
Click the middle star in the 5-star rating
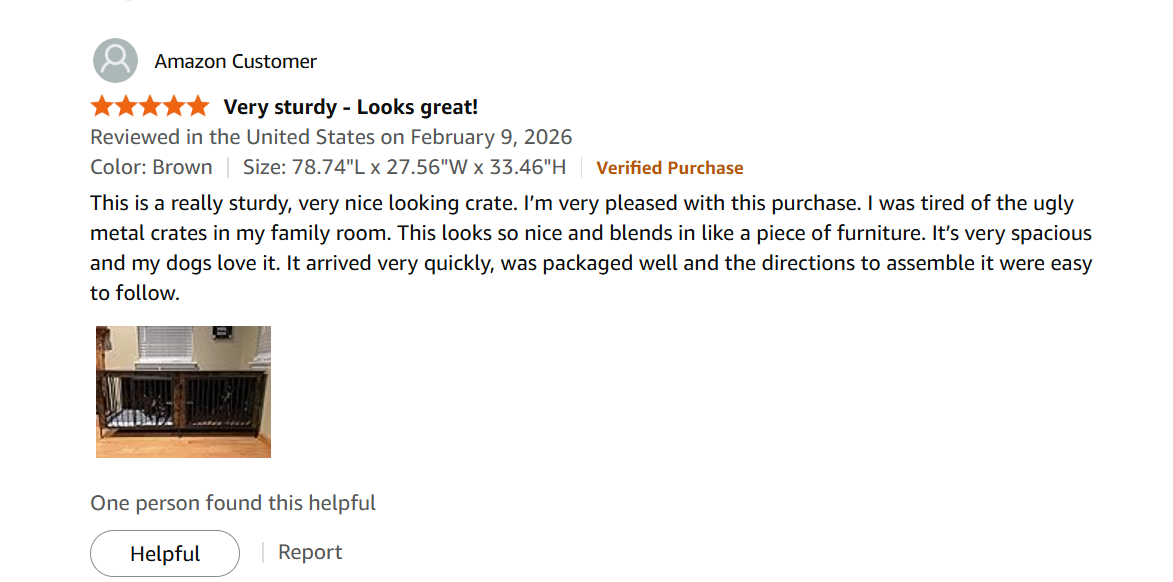point(149,105)
